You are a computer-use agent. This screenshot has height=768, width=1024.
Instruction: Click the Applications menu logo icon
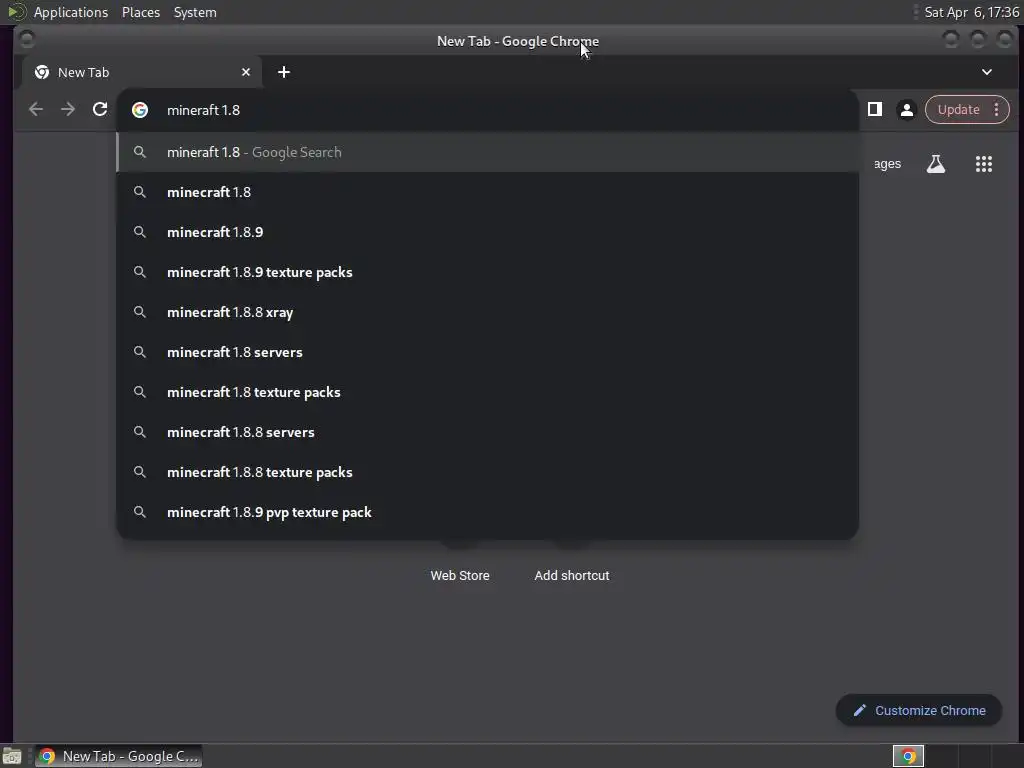coord(17,12)
